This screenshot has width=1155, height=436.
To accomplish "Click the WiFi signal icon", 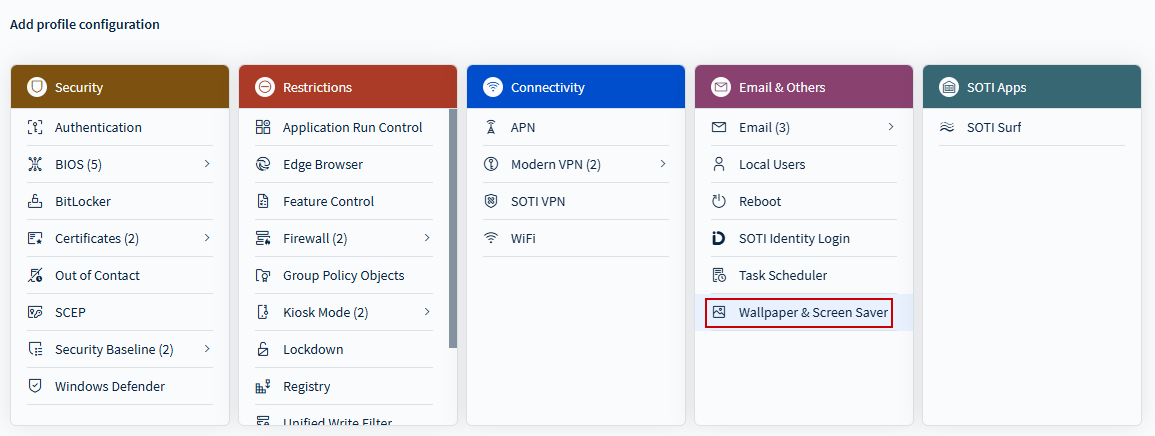I will 491,239.
